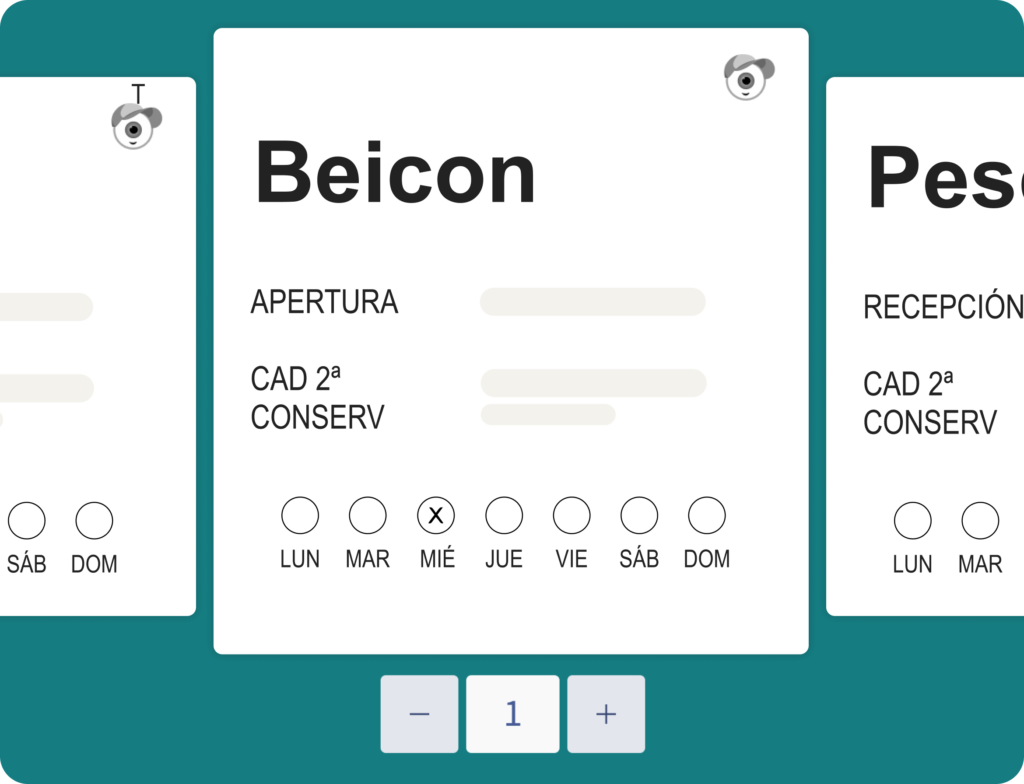The height and width of the screenshot is (784, 1024).
Task: Select LUN circle on the right card
Action: click(x=912, y=521)
